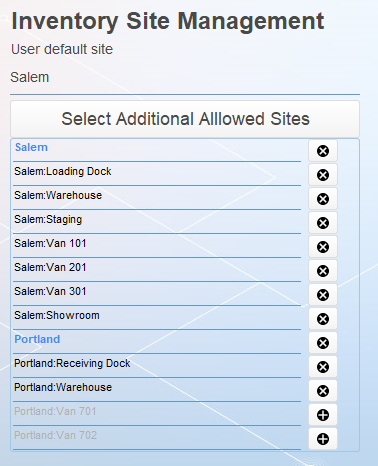Select the blue Salem group heading

pyautogui.click(x=31, y=147)
